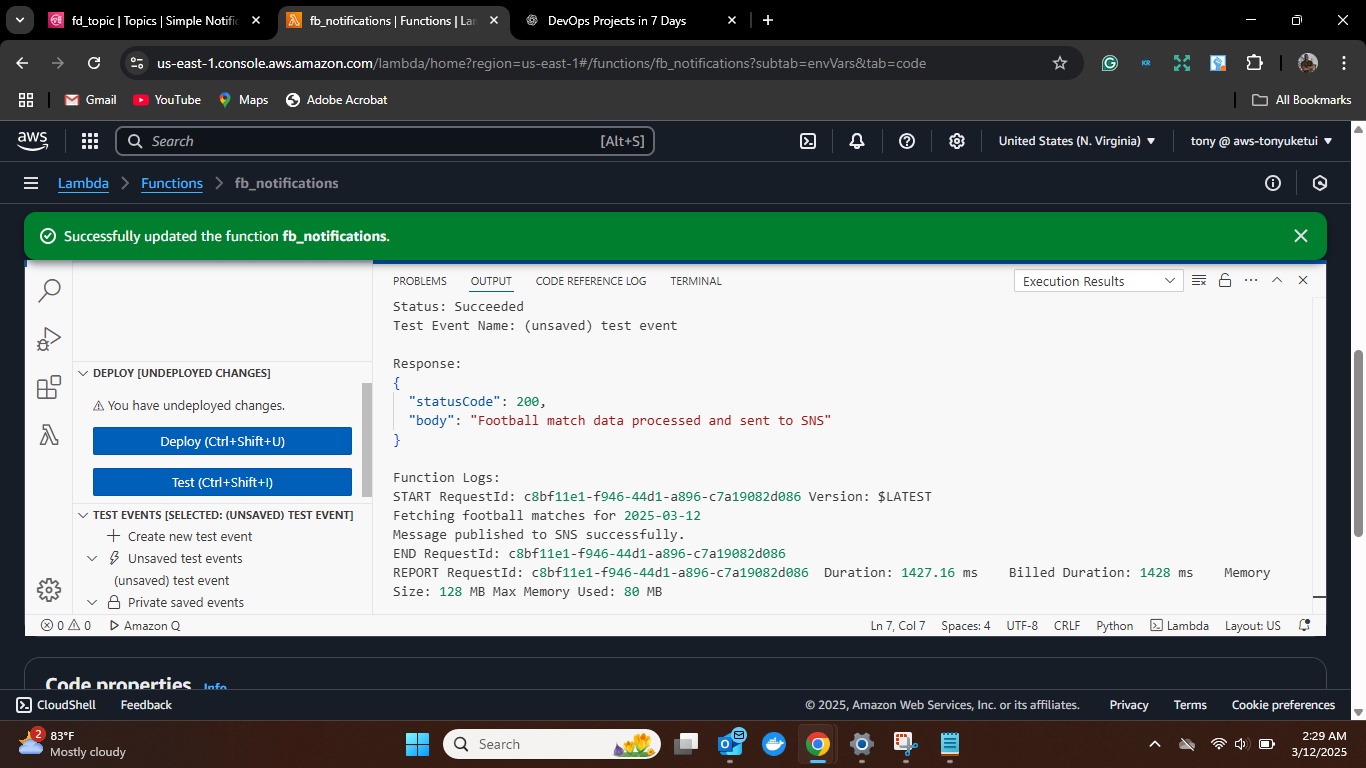Open output panel more actions ellipsis
The image size is (1366, 768).
1251,281
